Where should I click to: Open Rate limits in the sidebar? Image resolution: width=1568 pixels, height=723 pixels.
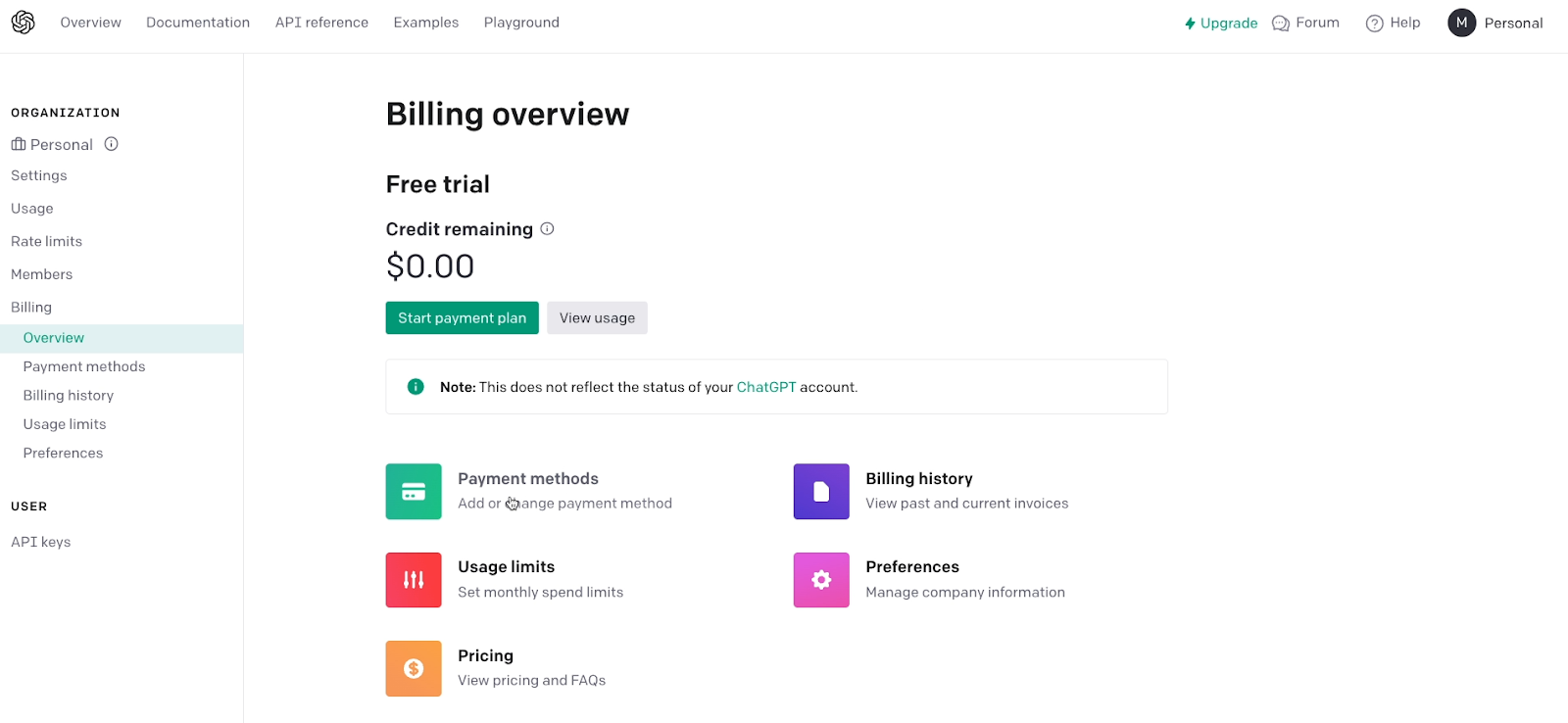click(x=47, y=241)
